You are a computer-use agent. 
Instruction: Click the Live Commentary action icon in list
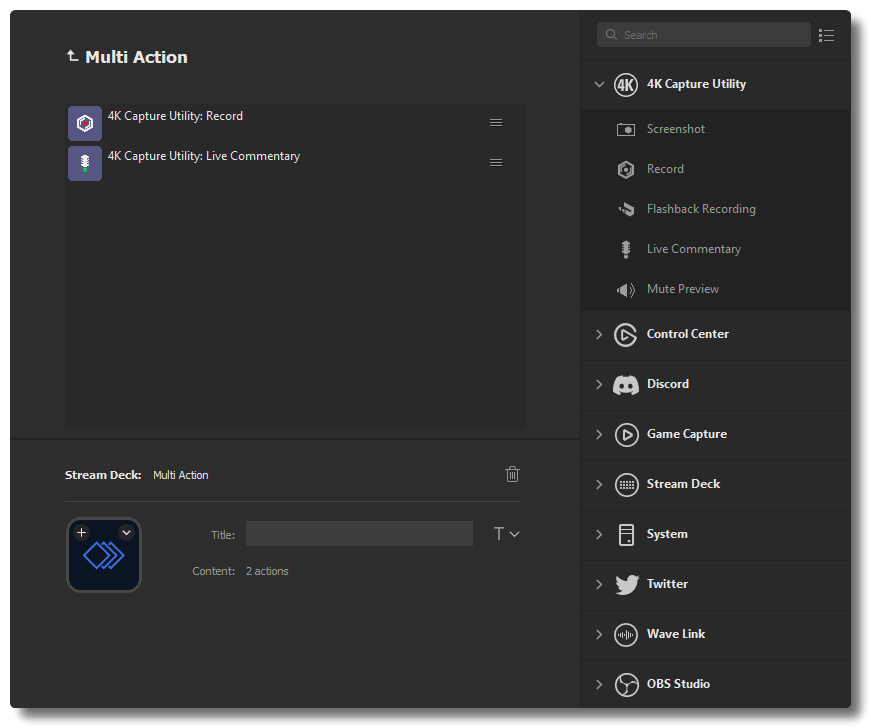[84, 163]
